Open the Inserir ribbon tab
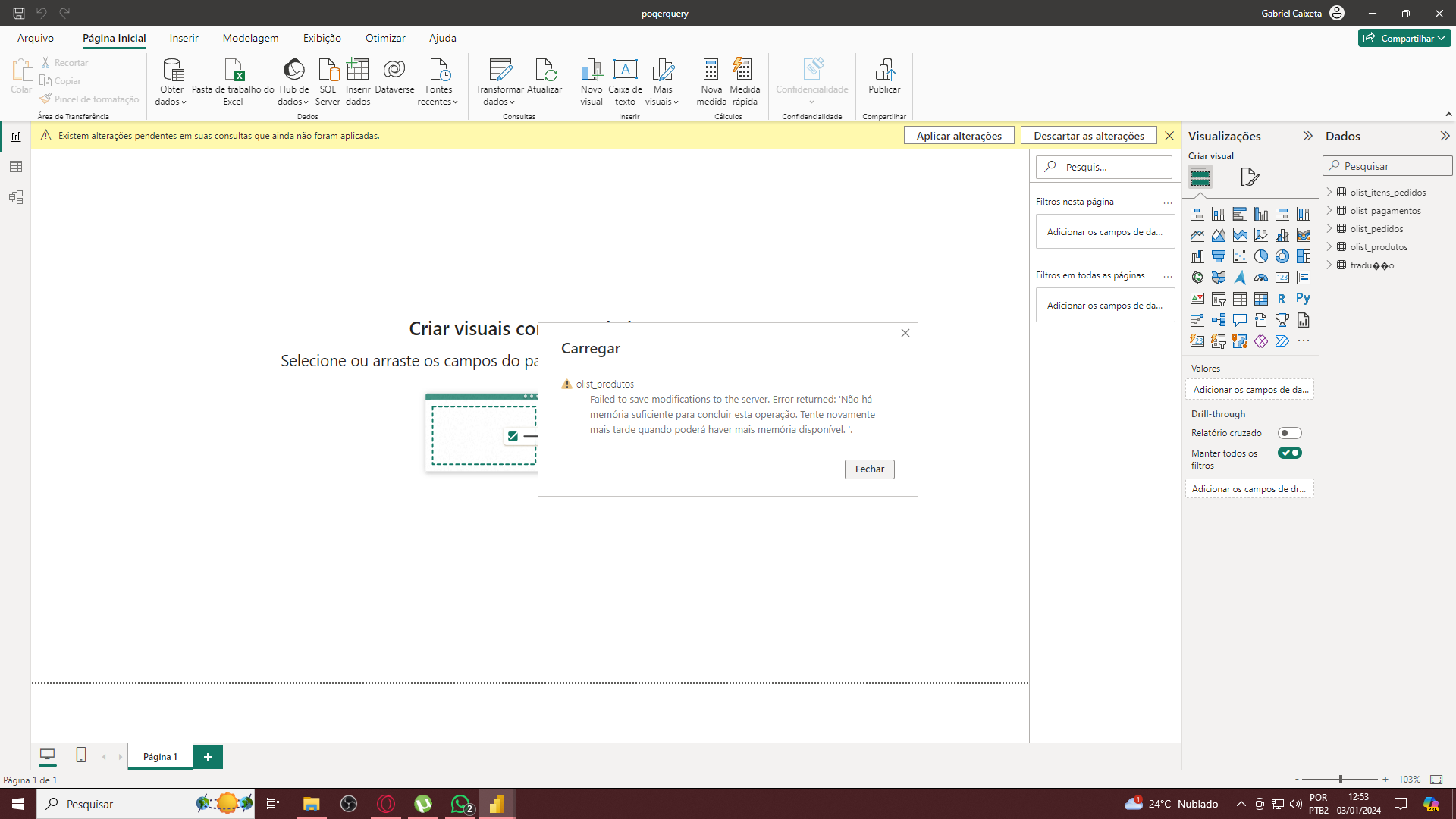 coord(184,38)
